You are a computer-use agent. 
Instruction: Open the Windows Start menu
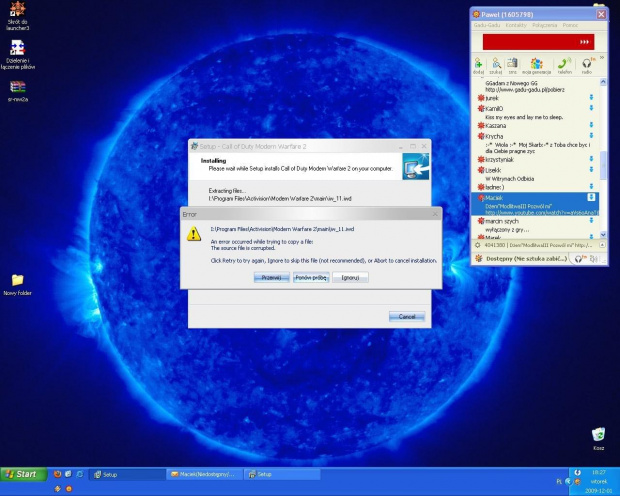pos(24,474)
